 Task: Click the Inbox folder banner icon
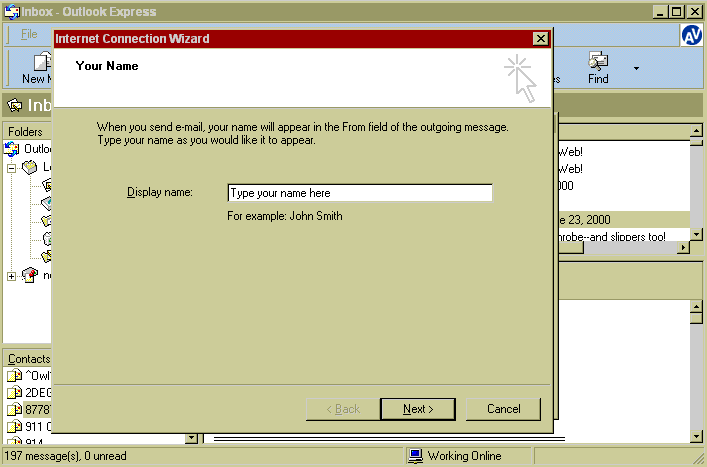click(14, 105)
